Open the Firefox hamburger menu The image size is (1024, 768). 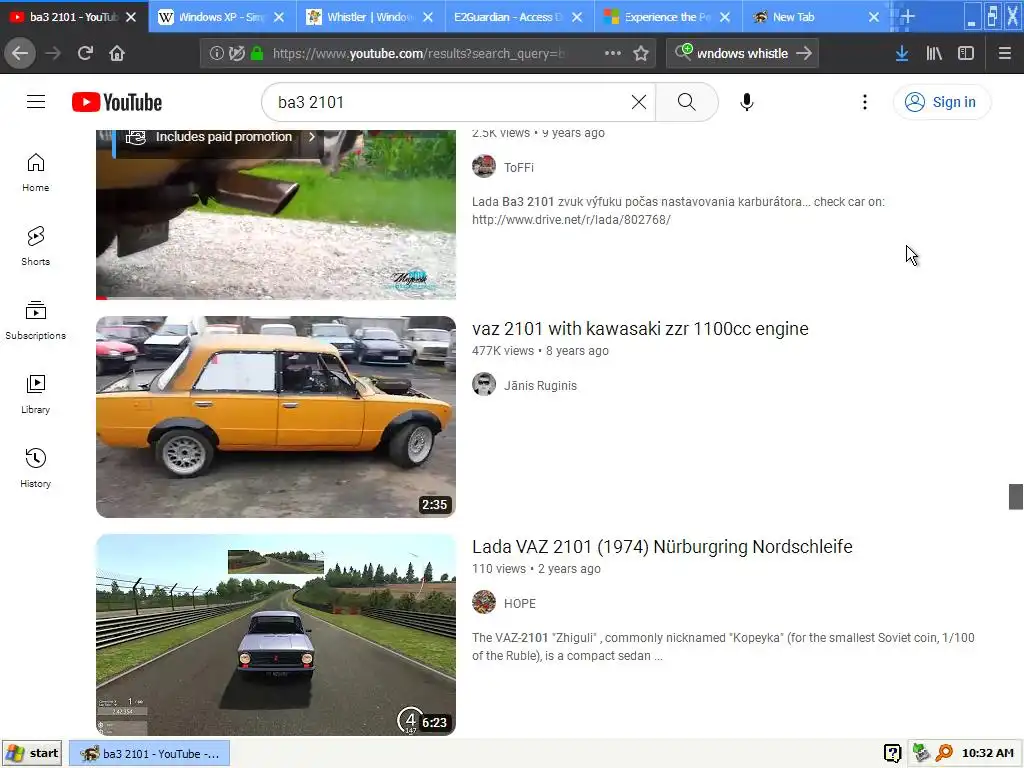tap(1005, 54)
